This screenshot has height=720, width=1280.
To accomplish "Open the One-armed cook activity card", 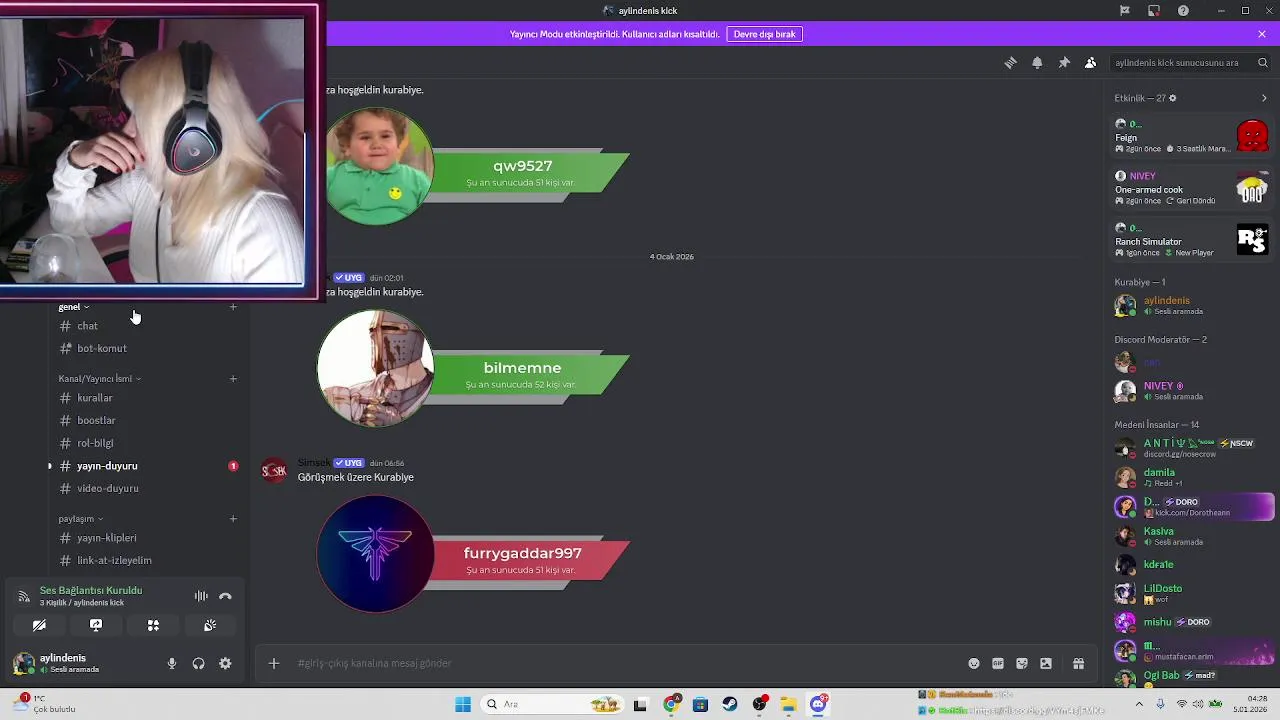I will [1192, 188].
